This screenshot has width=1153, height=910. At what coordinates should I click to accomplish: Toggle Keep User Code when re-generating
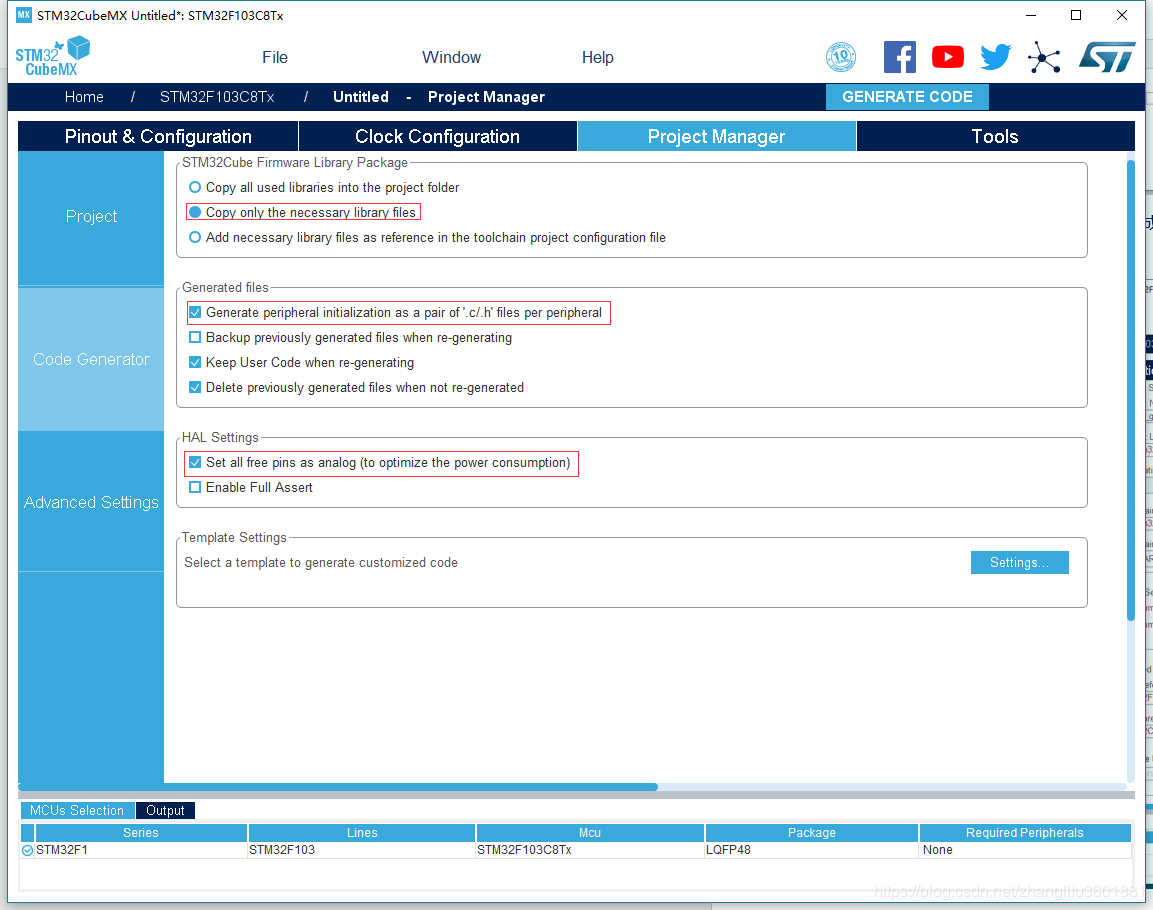[195, 362]
